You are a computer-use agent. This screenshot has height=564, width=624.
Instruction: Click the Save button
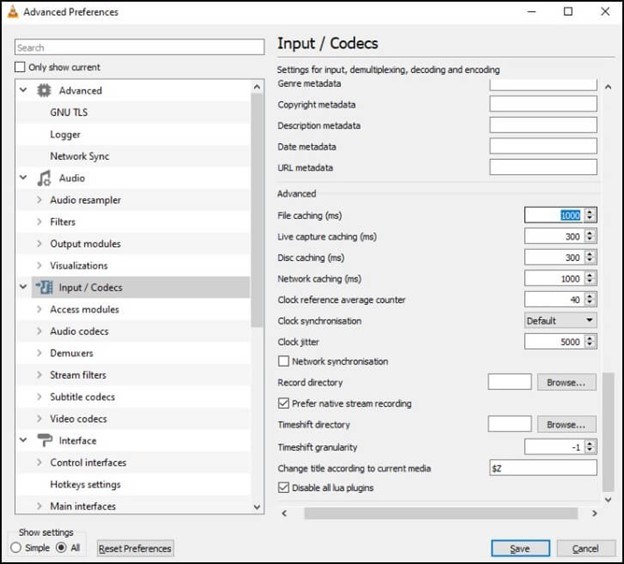tap(520, 548)
